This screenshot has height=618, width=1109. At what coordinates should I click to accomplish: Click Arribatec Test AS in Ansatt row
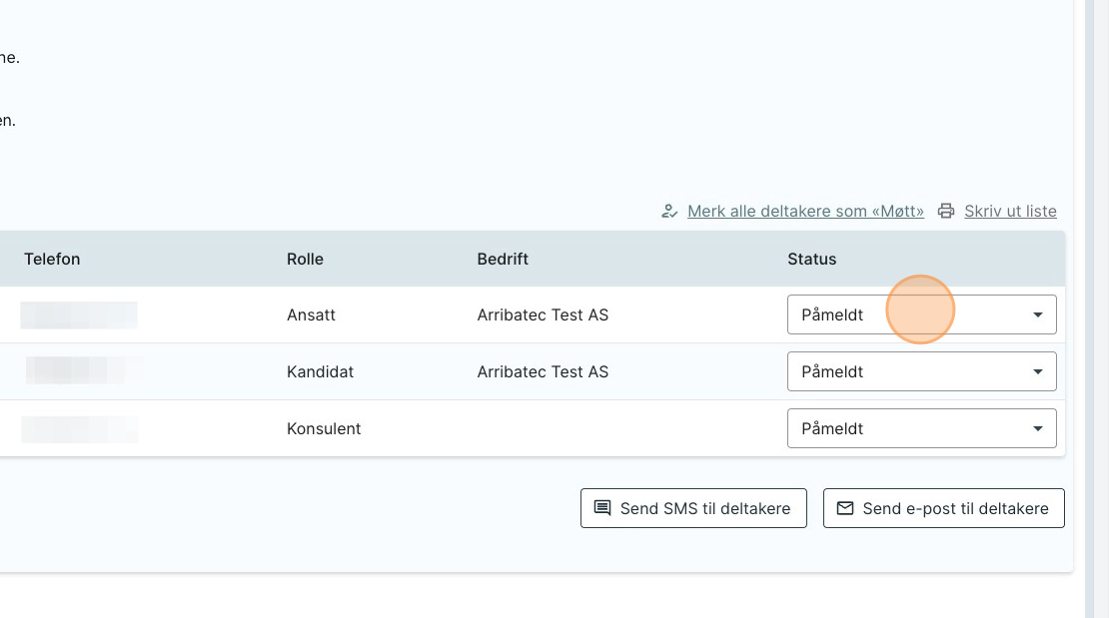(x=542, y=315)
